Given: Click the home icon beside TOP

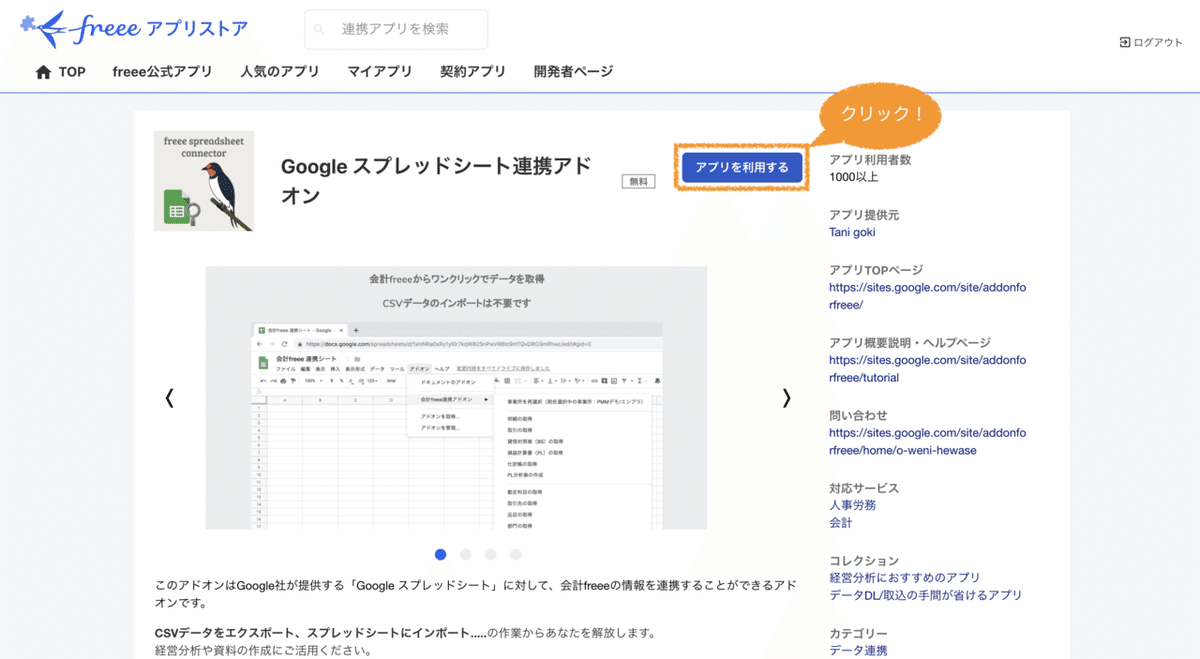Looking at the screenshot, I should (x=43, y=72).
